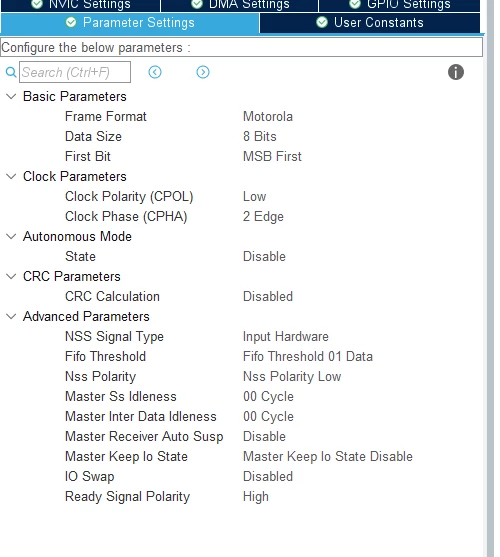Select the CRC Calculation label
The height and width of the screenshot is (557, 500).
[112, 296]
